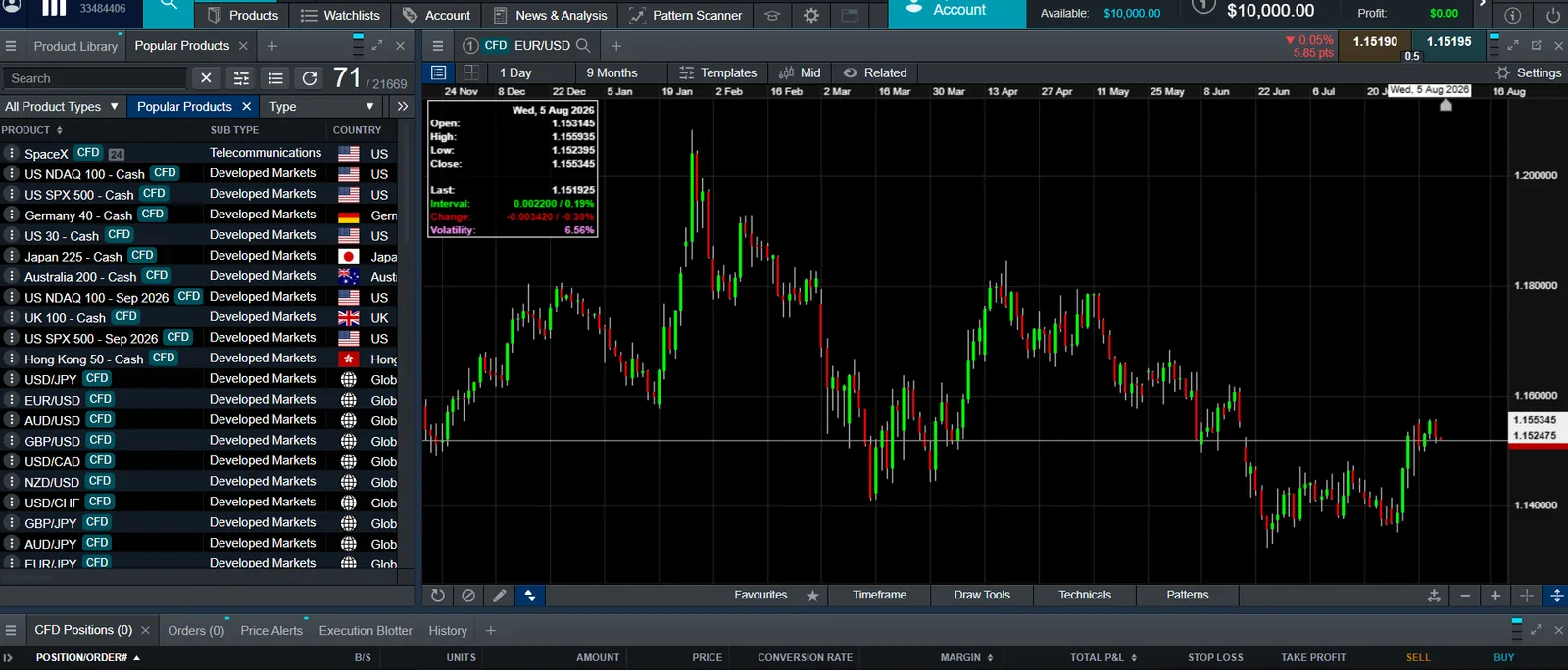The width and height of the screenshot is (1568, 670).
Task: Show Related products
Action: 875,72
